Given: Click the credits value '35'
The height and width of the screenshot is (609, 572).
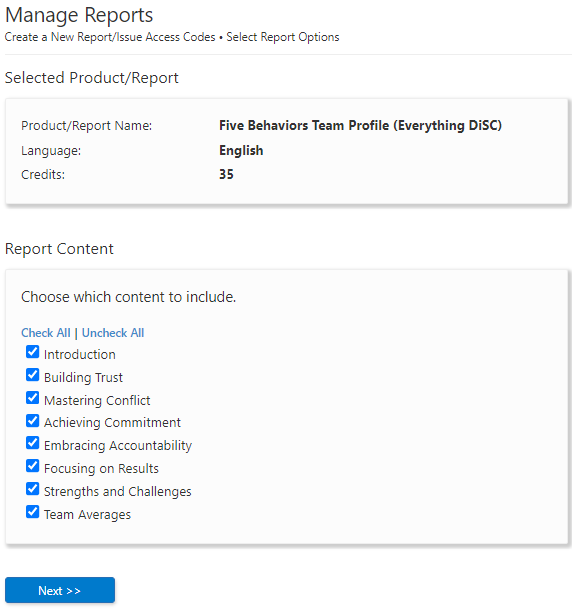Looking at the screenshot, I should pos(226,174).
